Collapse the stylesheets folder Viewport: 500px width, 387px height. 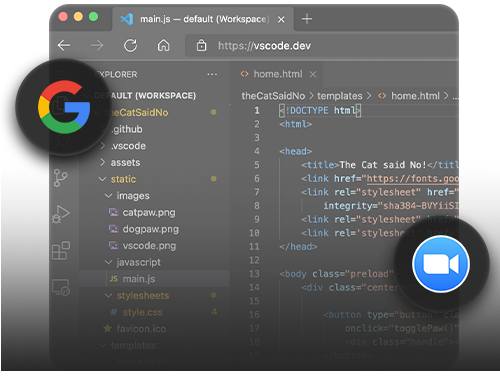(108, 296)
